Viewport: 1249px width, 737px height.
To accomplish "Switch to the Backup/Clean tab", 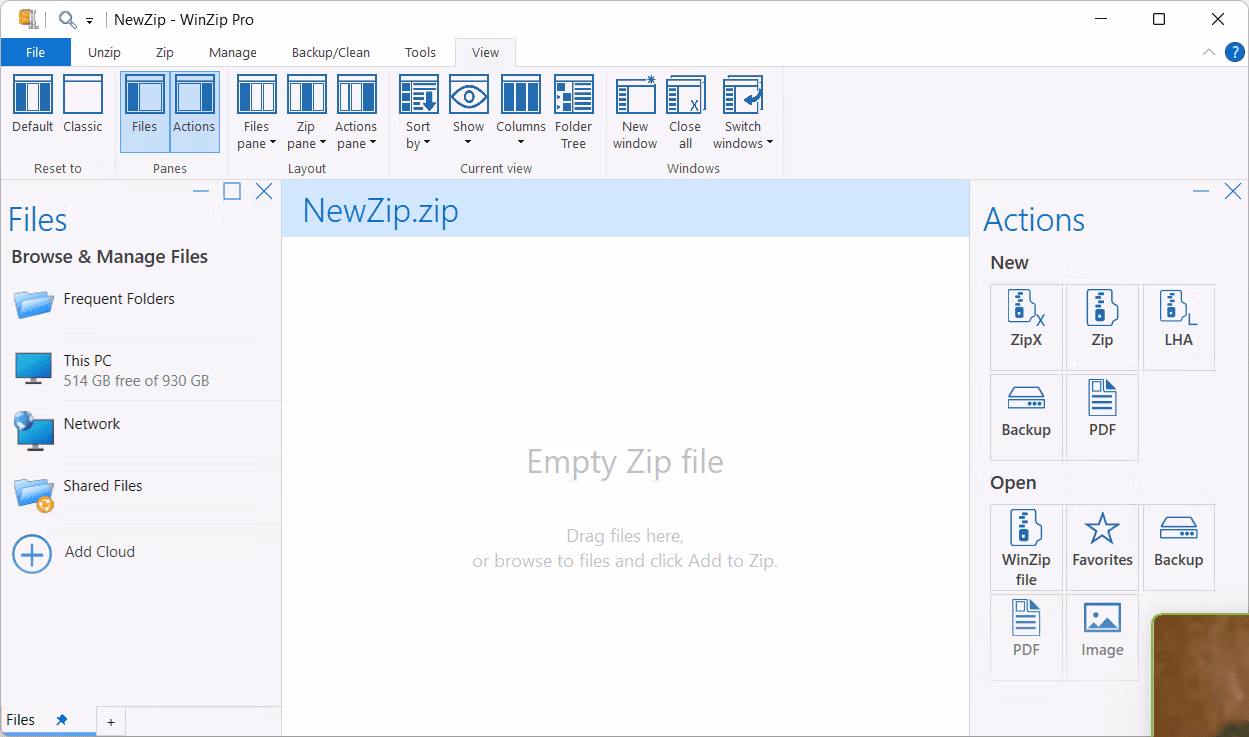I will point(331,52).
